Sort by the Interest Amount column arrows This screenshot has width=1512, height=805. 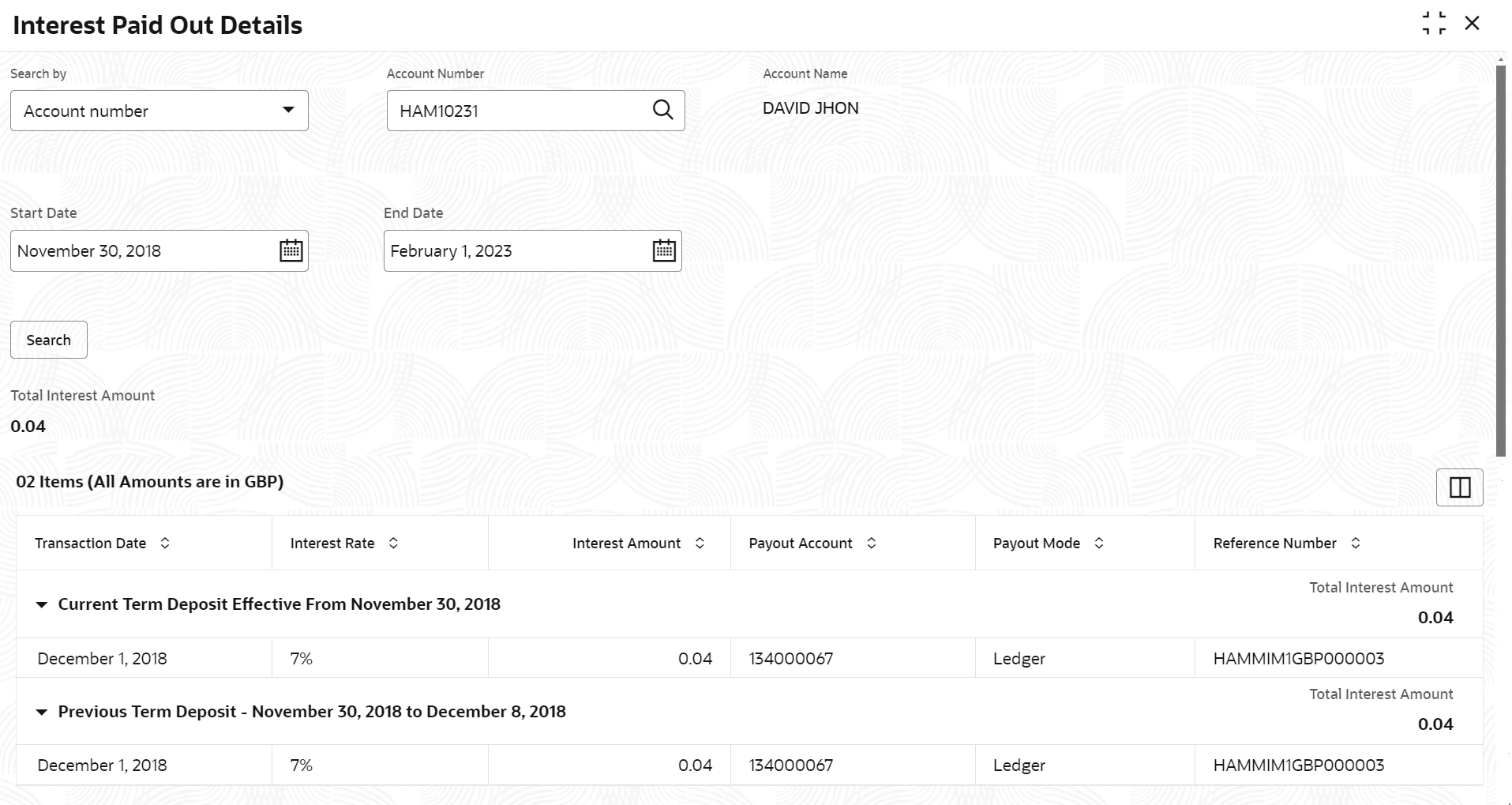[700, 543]
